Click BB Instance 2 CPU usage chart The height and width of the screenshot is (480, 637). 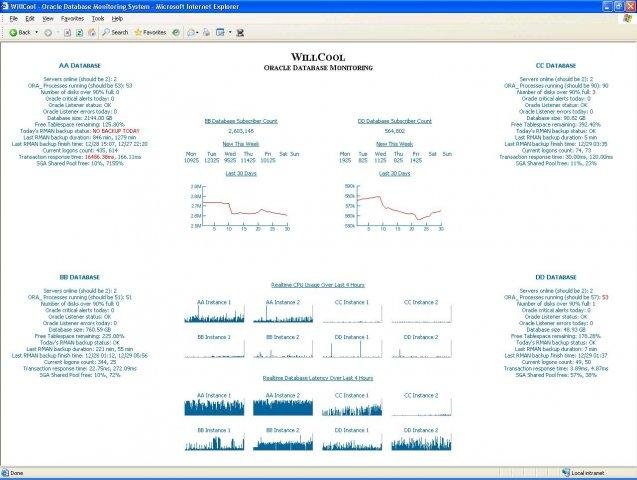click(283, 349)
